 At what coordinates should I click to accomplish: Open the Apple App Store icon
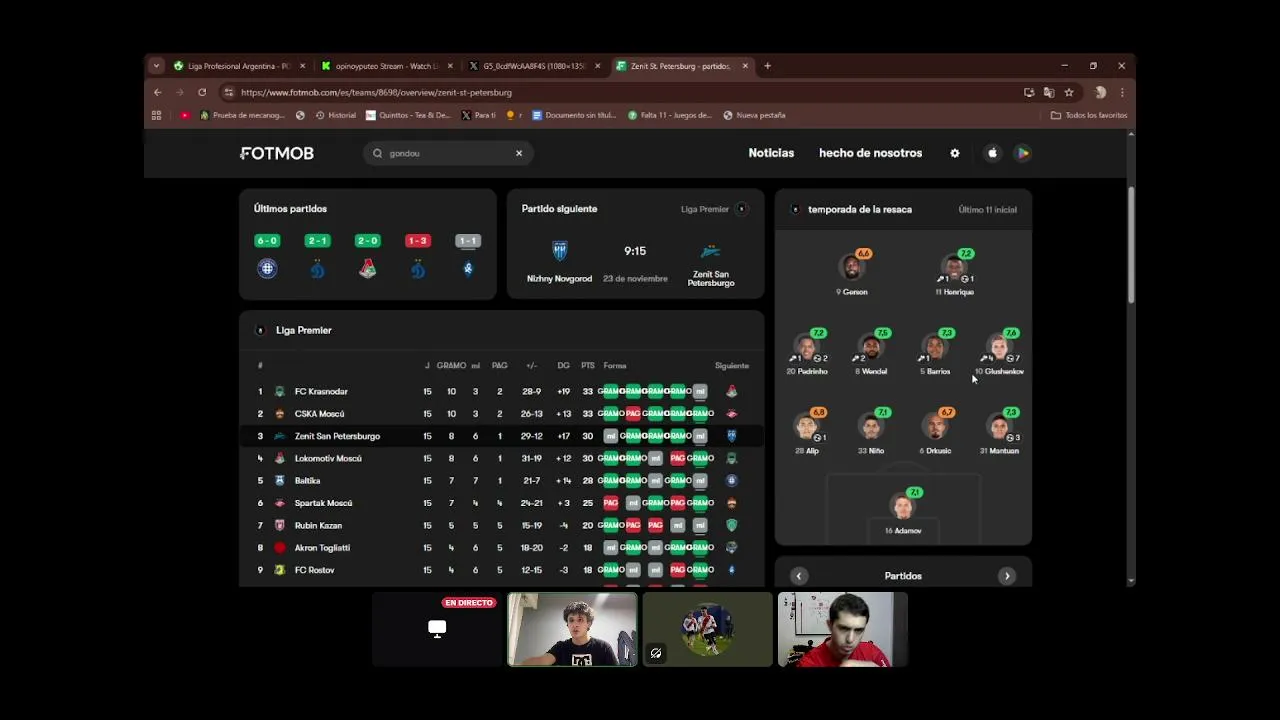(992, 153)
